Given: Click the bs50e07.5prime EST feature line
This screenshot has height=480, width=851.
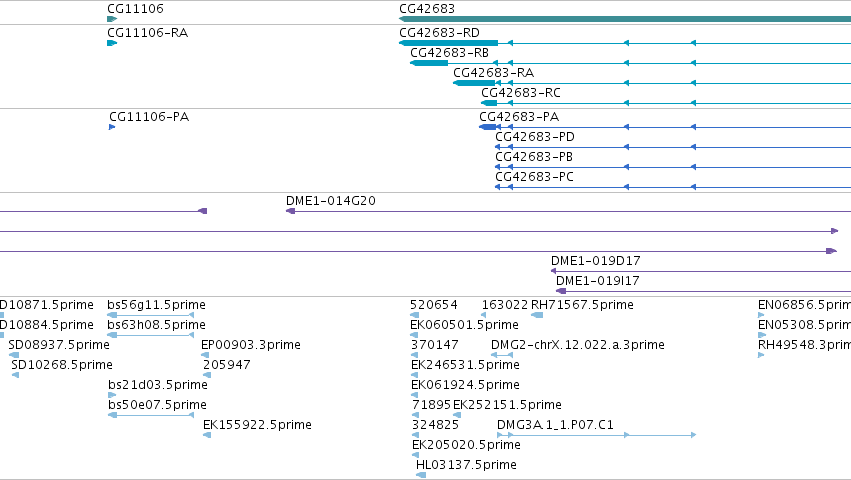Looking at the screenshot, I should point(151,415).
